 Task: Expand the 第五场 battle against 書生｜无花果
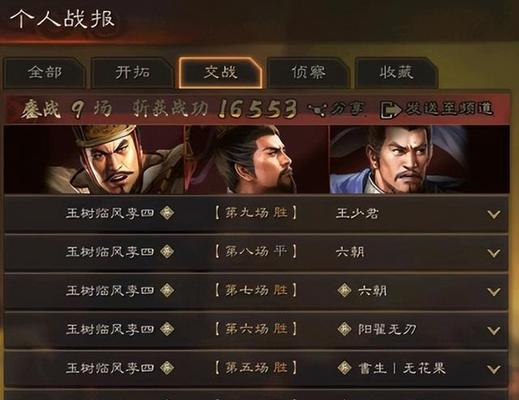click(494, 369)
